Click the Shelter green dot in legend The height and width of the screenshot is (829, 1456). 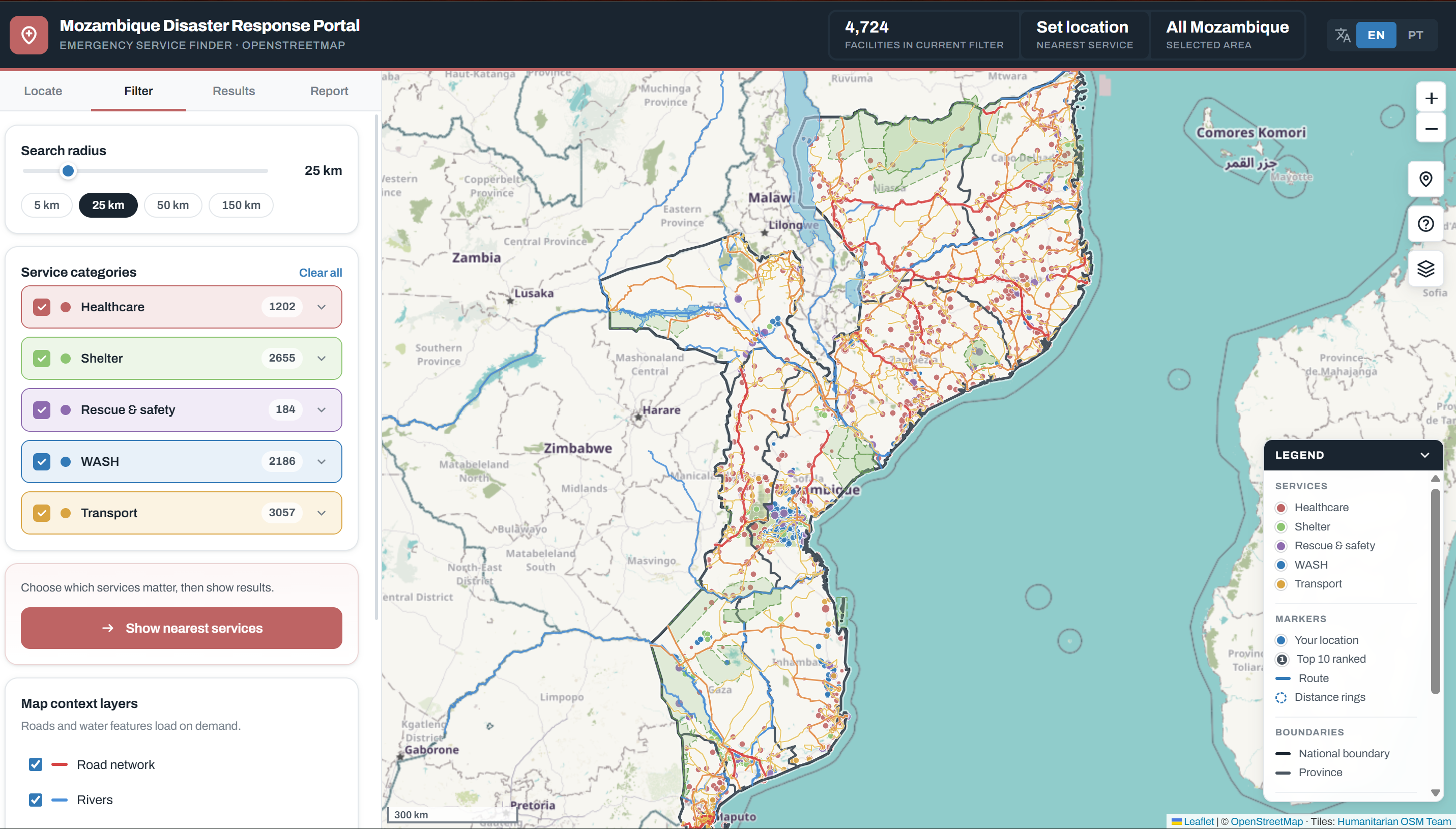[1281, 527]
